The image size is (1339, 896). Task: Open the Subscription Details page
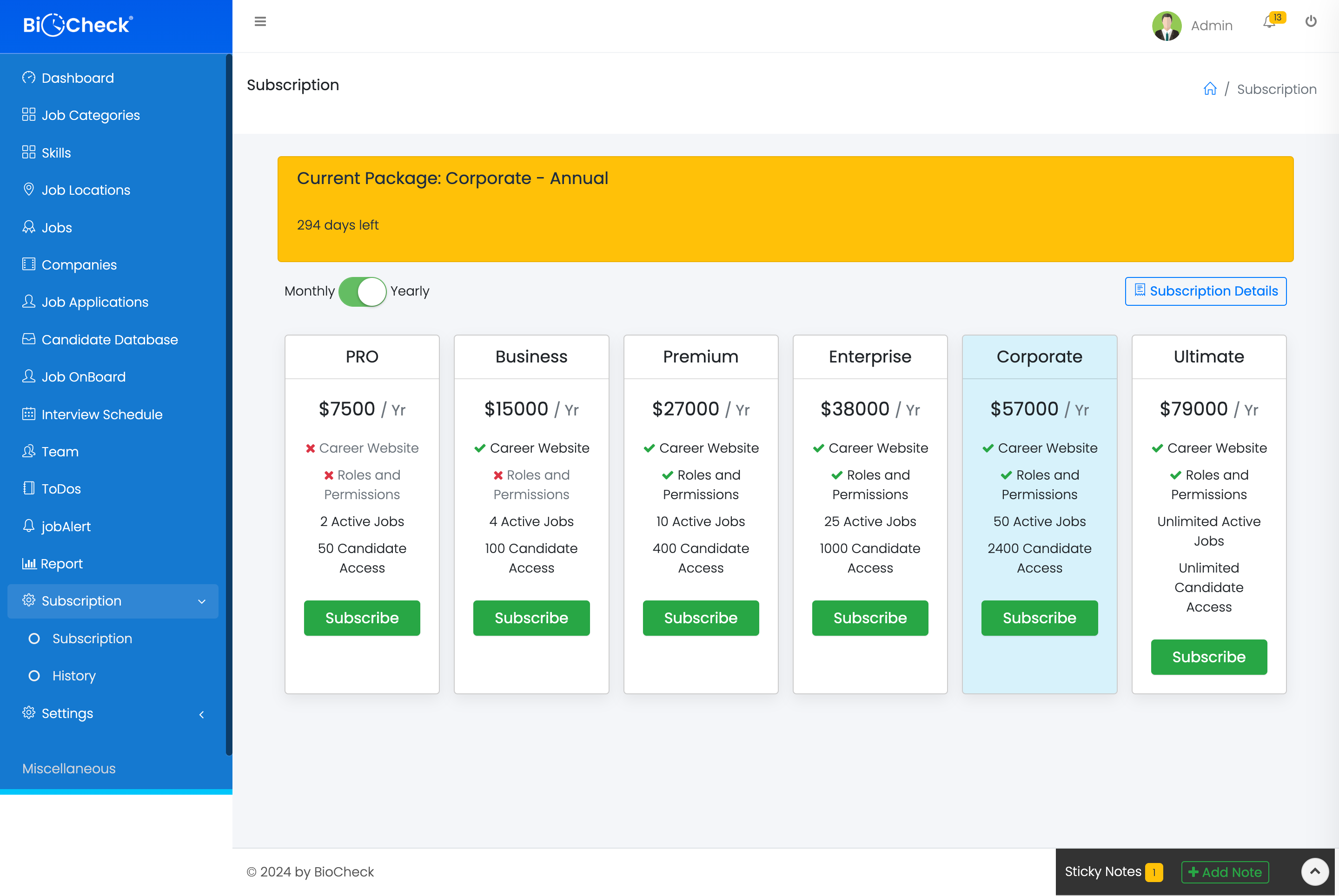[x=1206, y=291]
